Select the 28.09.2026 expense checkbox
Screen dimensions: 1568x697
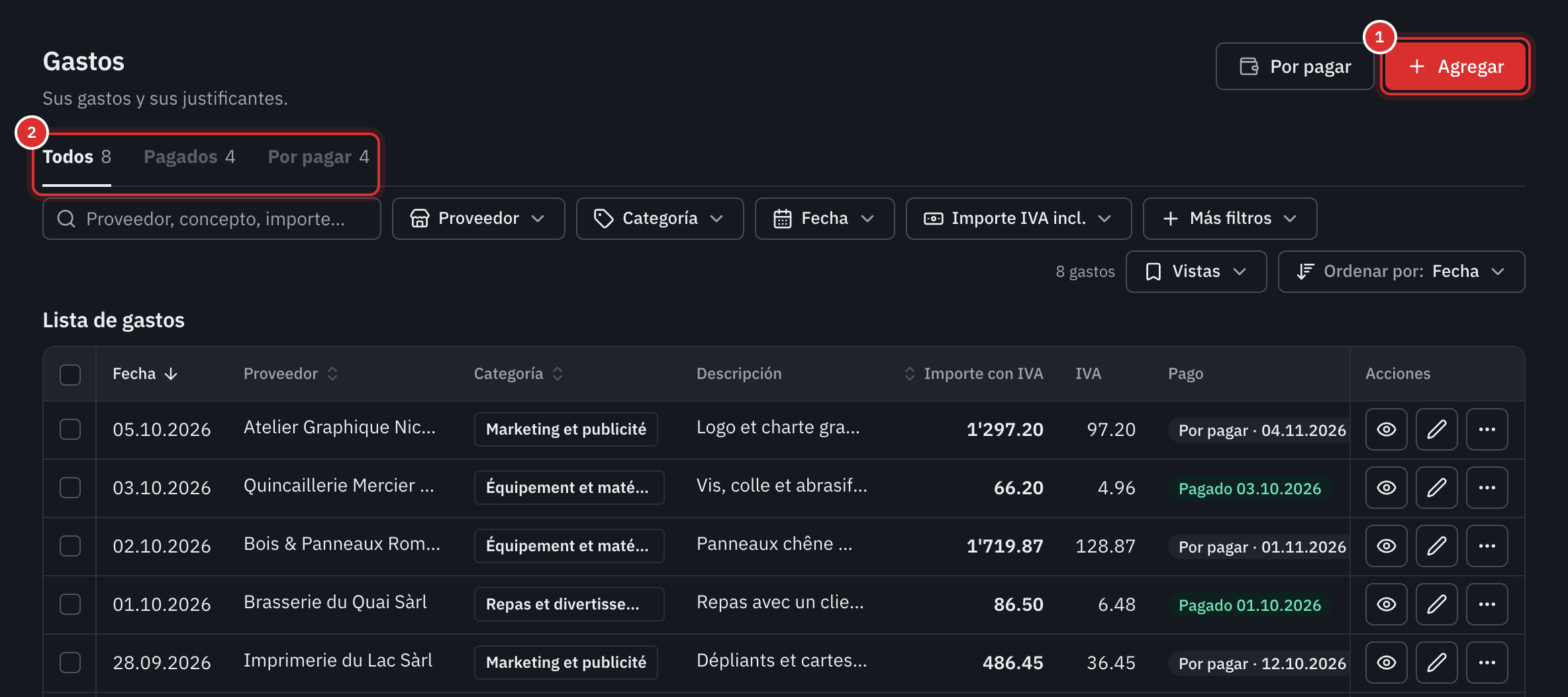point(70,663)
